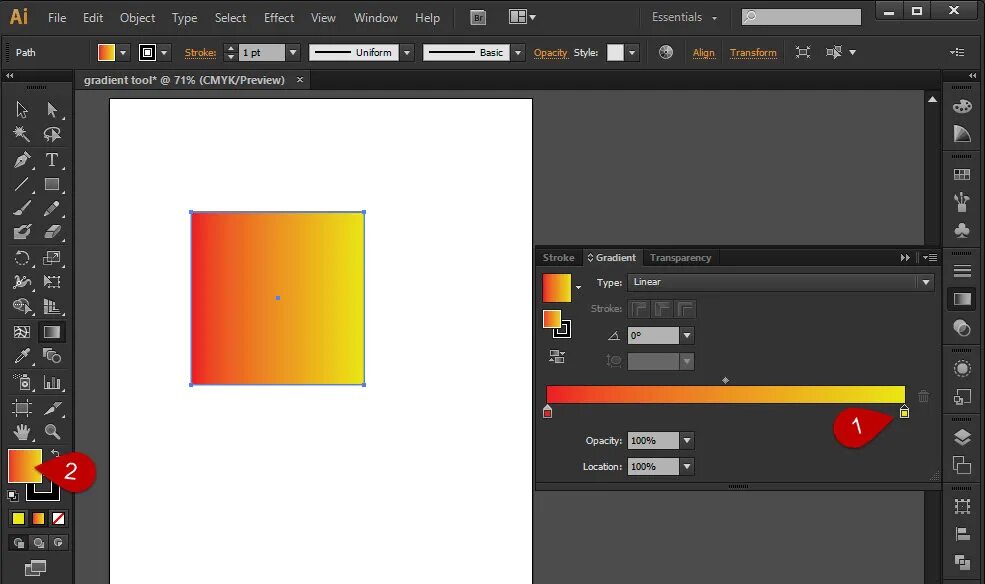The image size is (985, 584).
Task: Set paint mode to None
Action: click(x=58, y=518)
